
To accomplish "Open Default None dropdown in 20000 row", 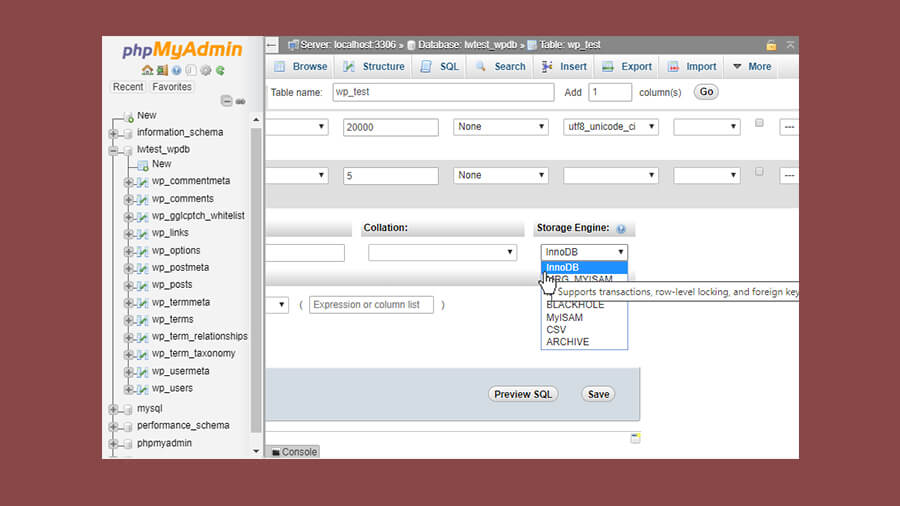I will tap(501, 127).
